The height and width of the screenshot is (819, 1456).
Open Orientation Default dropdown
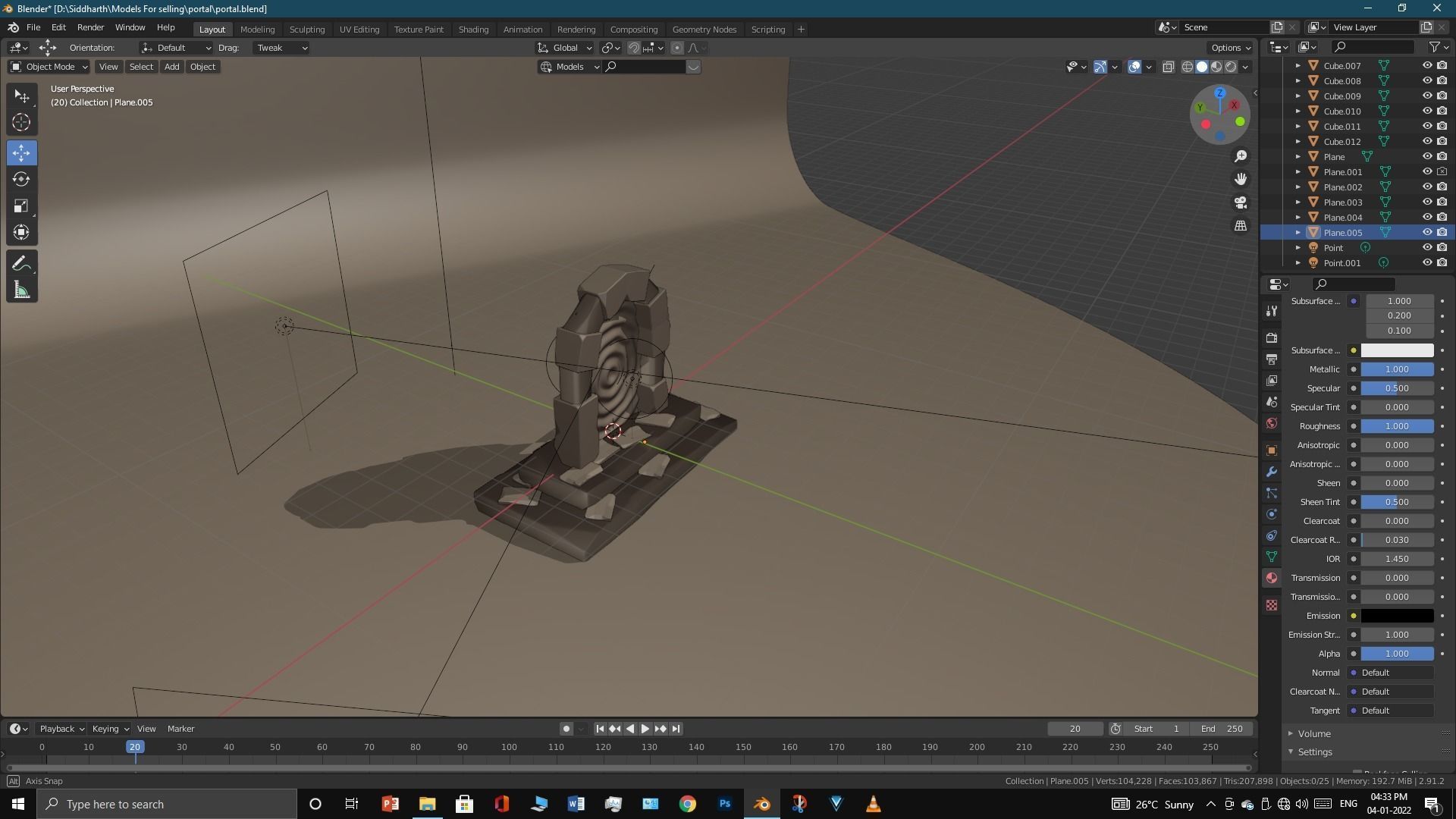[x=175, y=48]
